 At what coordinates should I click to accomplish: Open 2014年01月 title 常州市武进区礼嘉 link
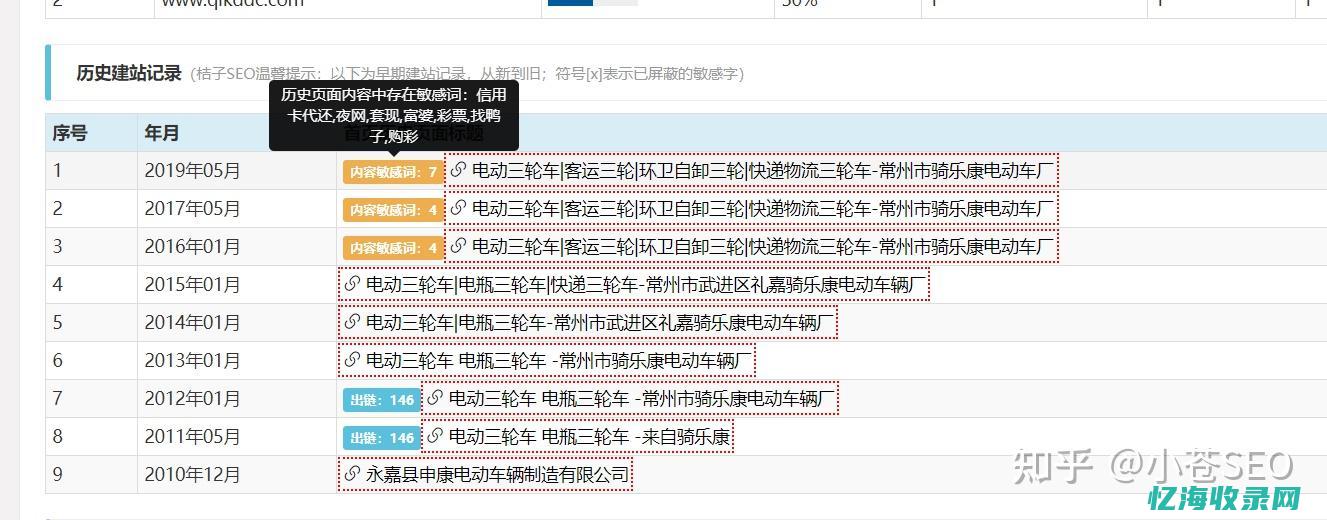[600, 323]
